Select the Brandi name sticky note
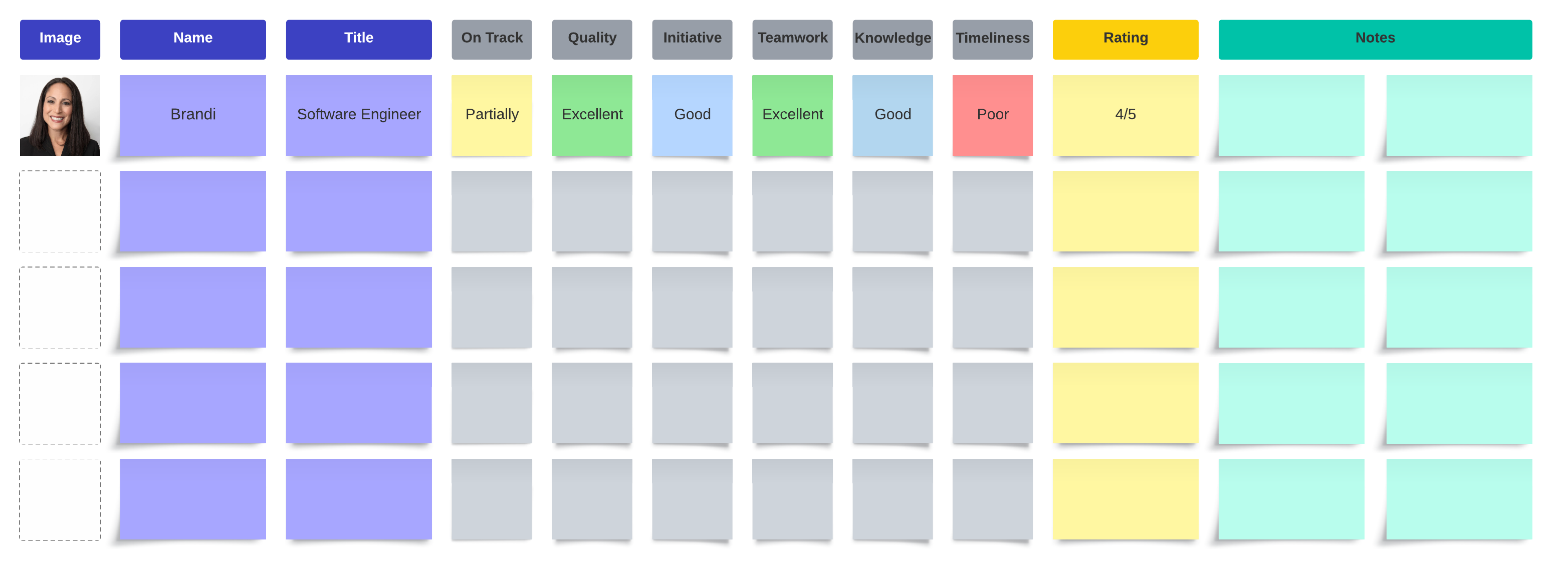 192,114
